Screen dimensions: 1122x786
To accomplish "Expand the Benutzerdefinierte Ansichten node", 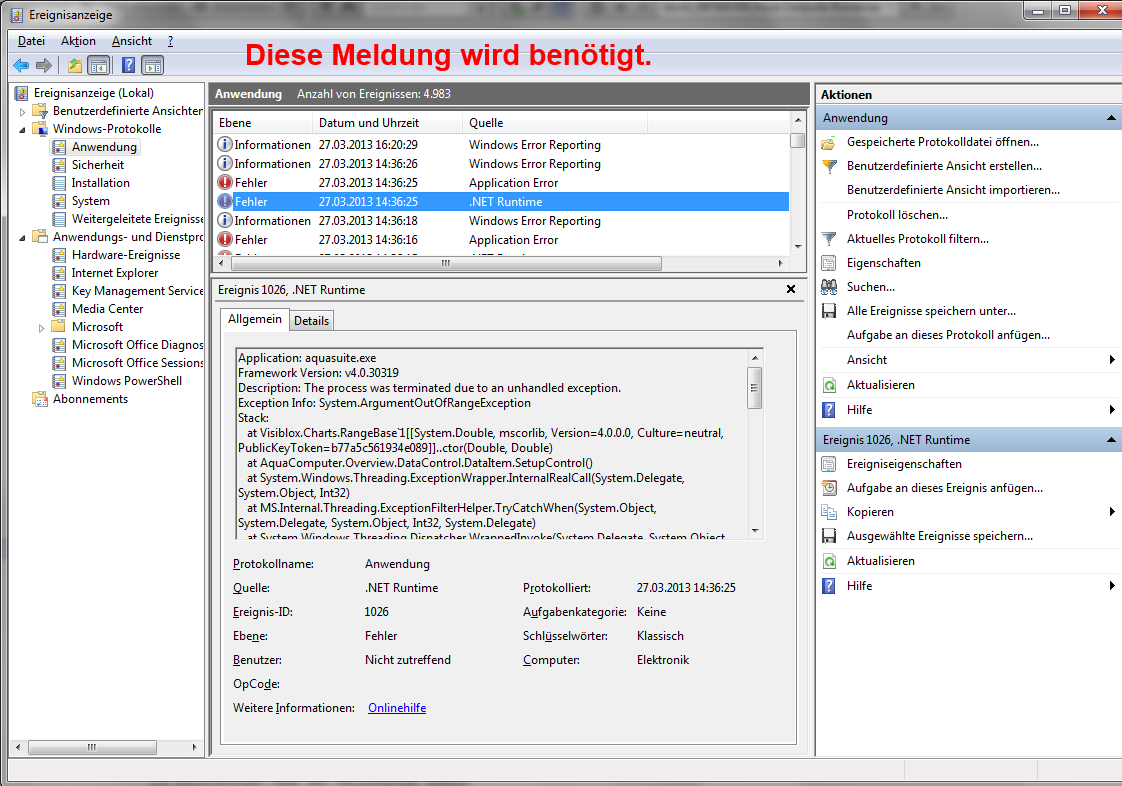I will (22, 111).
